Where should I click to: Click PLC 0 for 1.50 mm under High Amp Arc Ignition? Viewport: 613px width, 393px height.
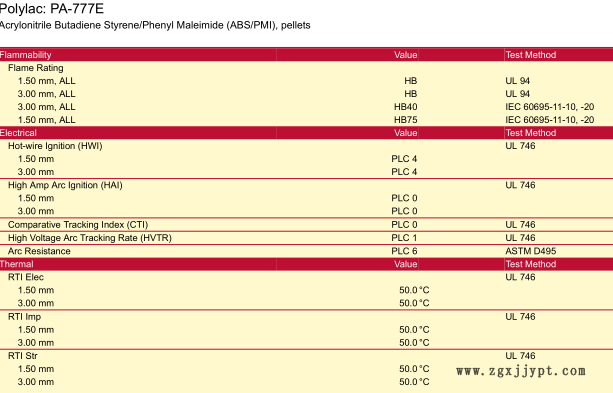coord(404,198)
